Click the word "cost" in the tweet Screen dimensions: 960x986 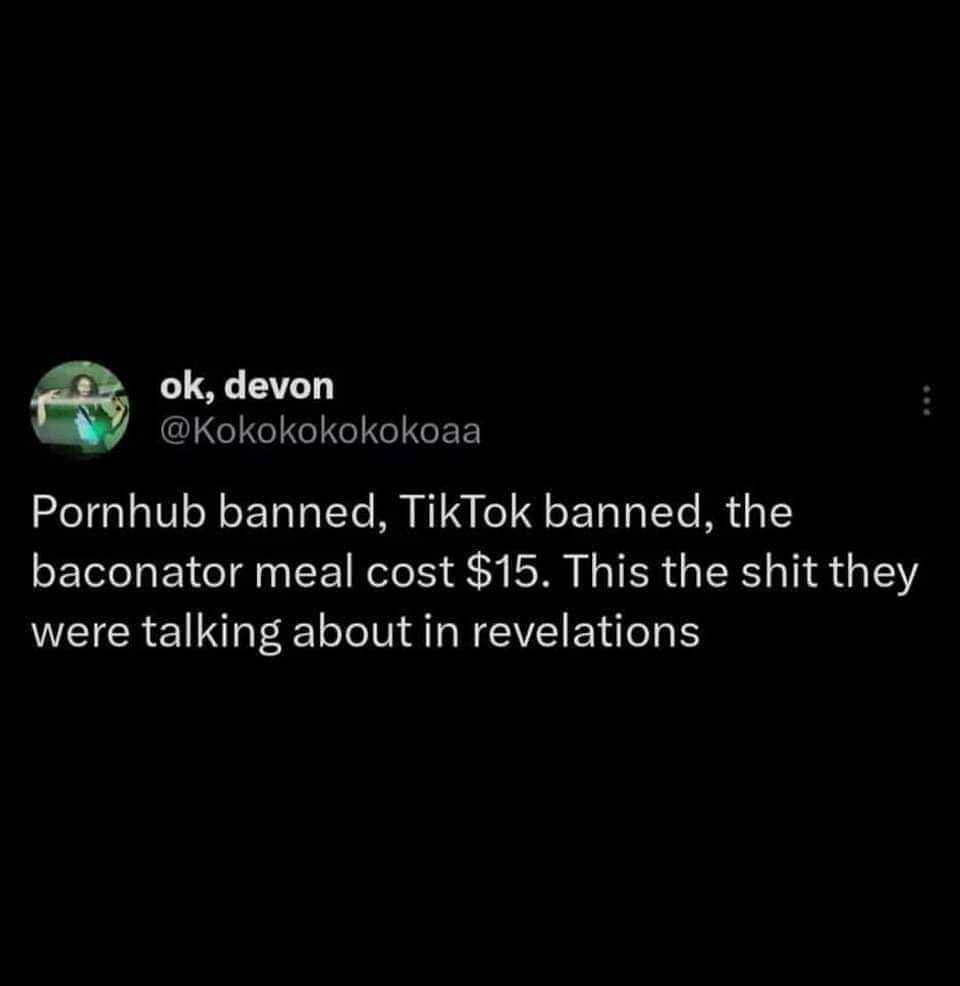(410, 574)
